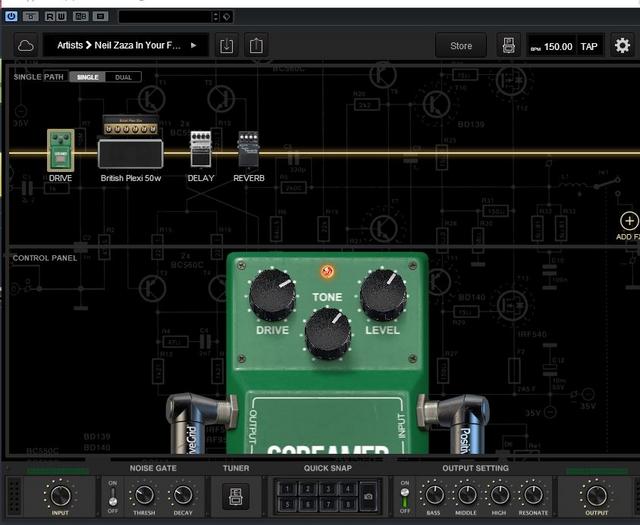Click the host preset name field
This screenshot has height=525, width=640.
click(165, 17)
